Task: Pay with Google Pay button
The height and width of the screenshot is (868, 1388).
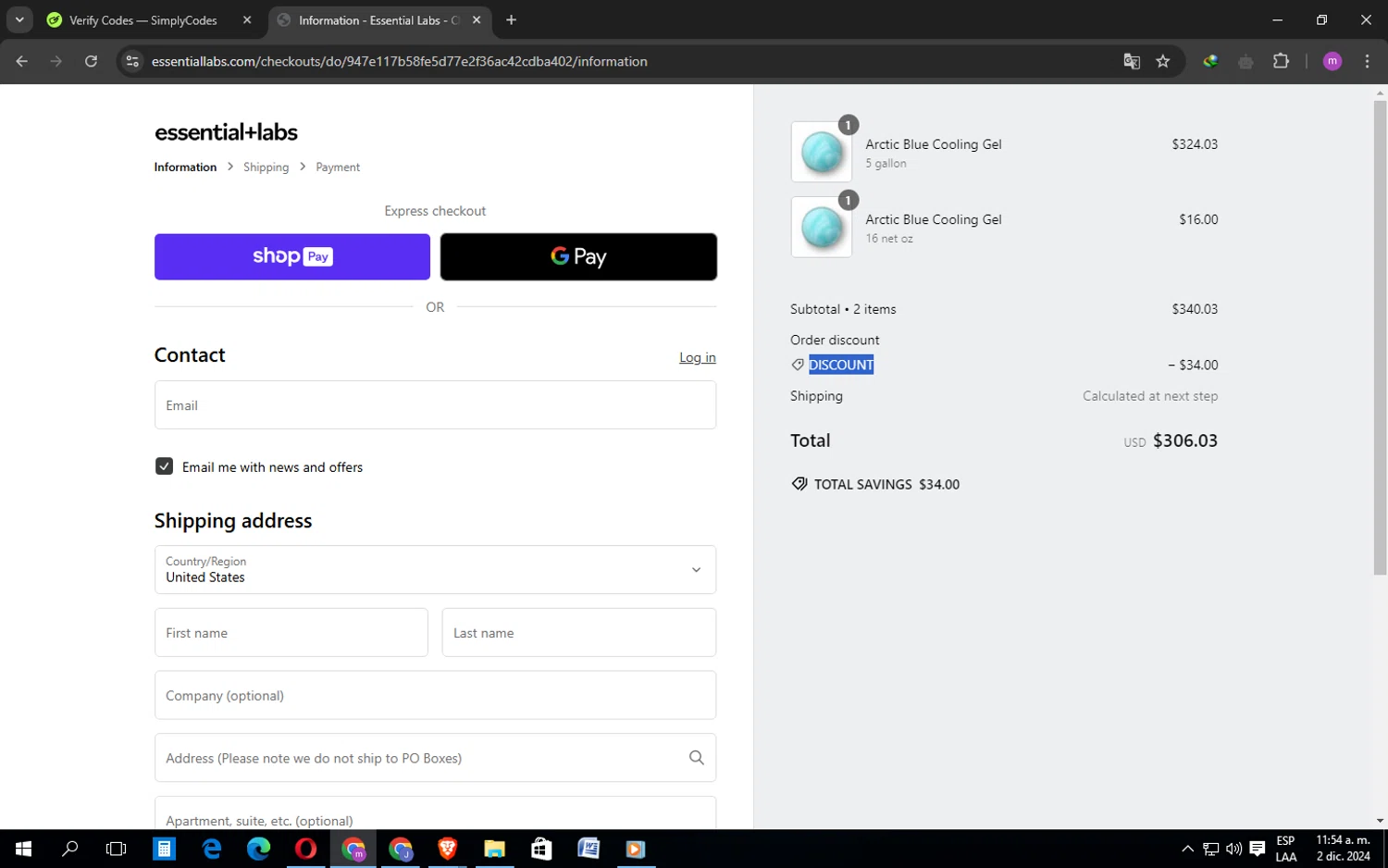Action: [x=578, y=256]
